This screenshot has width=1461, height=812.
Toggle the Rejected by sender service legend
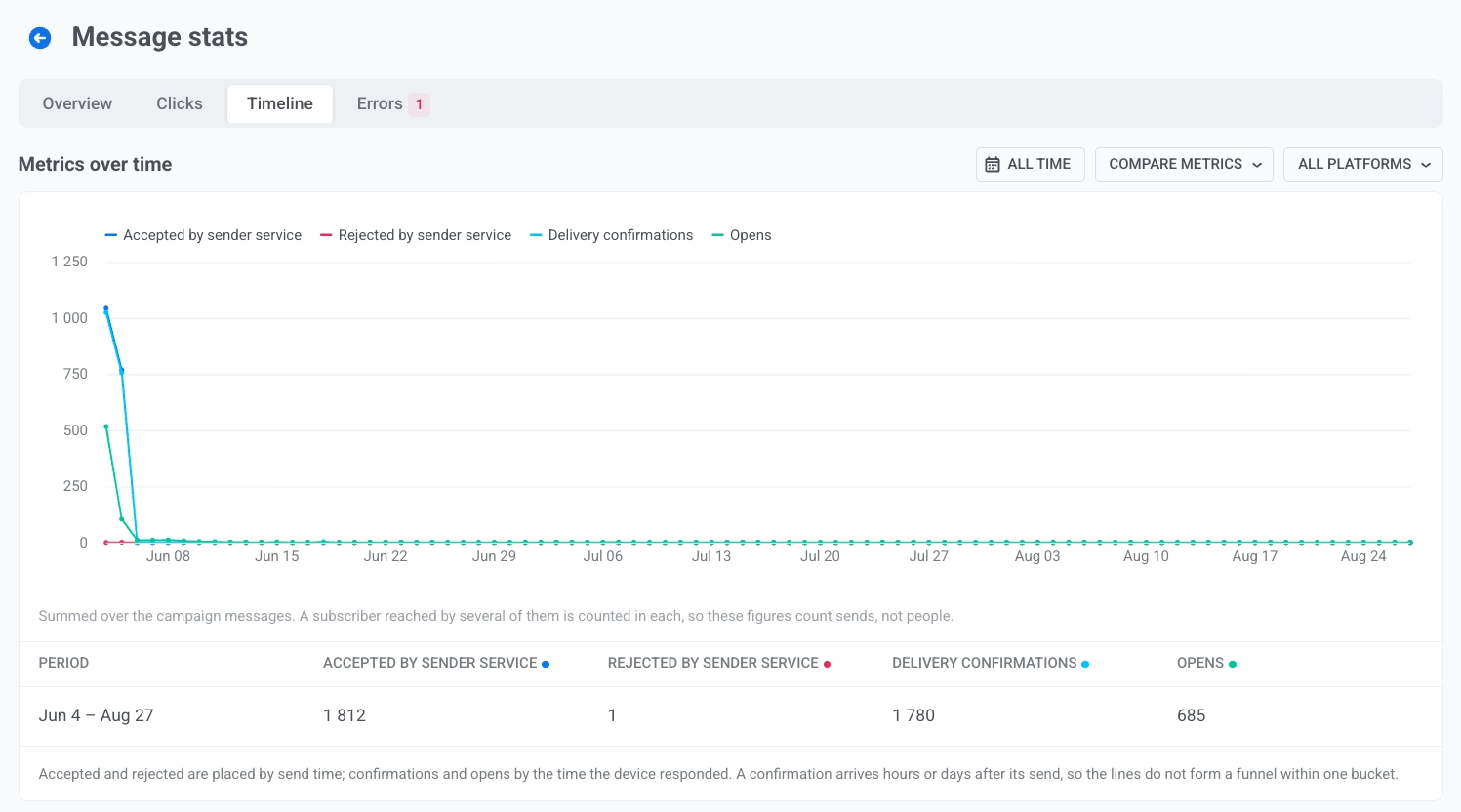416,235
